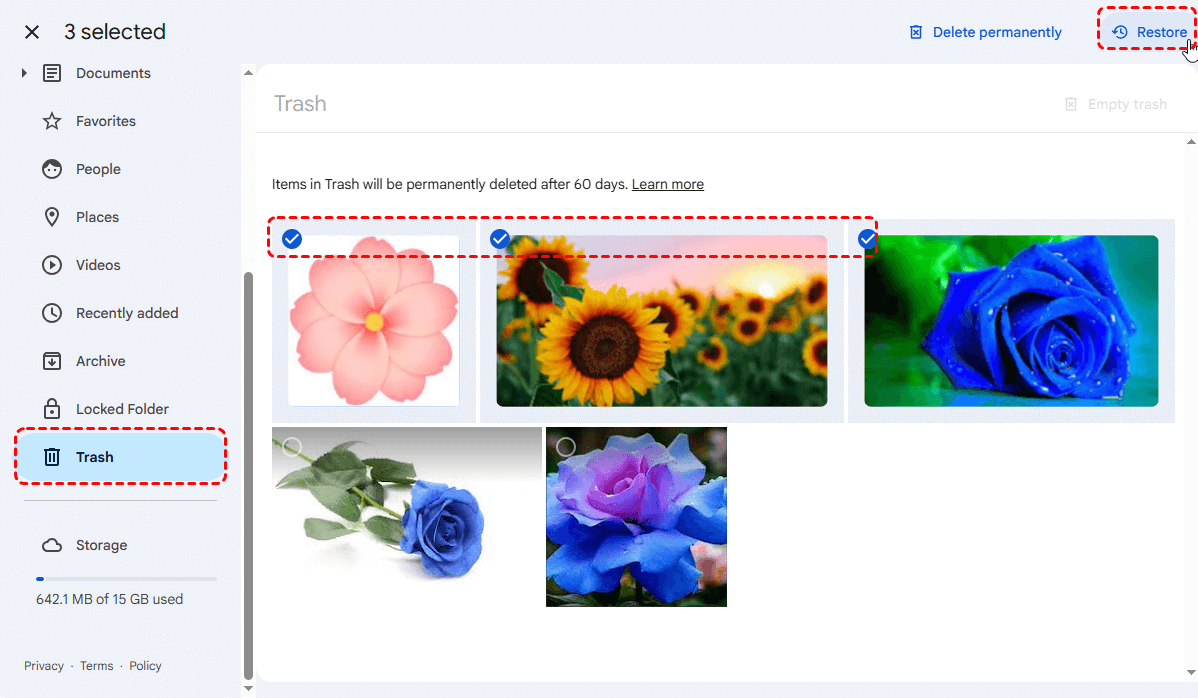Open the Learn more link
The height and width of the screenshot is (698, 1198).
667,184
